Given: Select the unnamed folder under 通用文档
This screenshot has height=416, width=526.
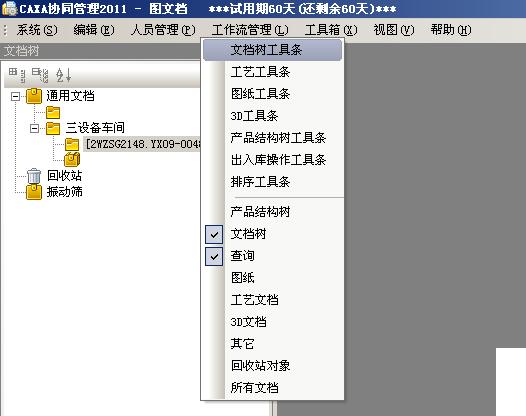Looking at the screenshot, I should tap(53, 112).
